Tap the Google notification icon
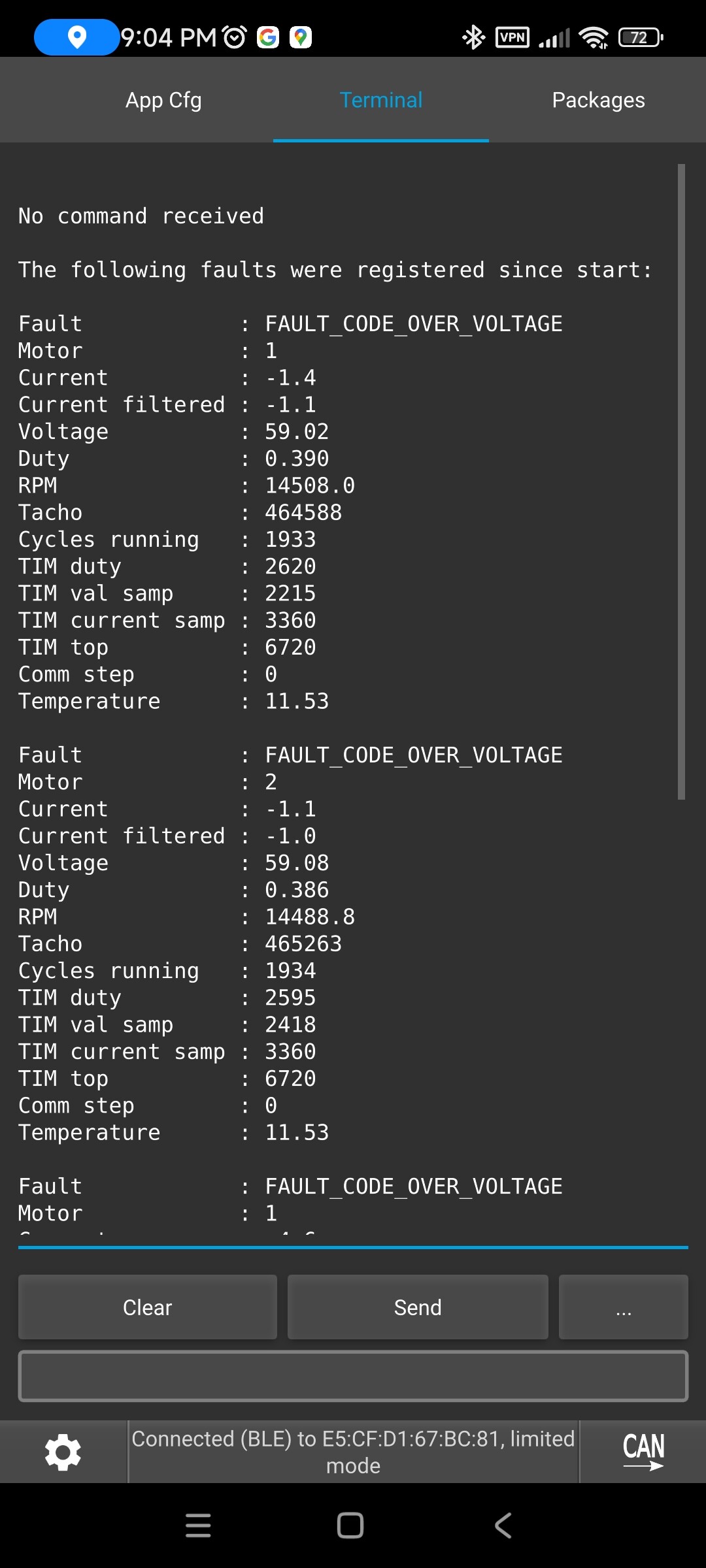The height and width of the screenshot is (1568, 706). [268, 37]
